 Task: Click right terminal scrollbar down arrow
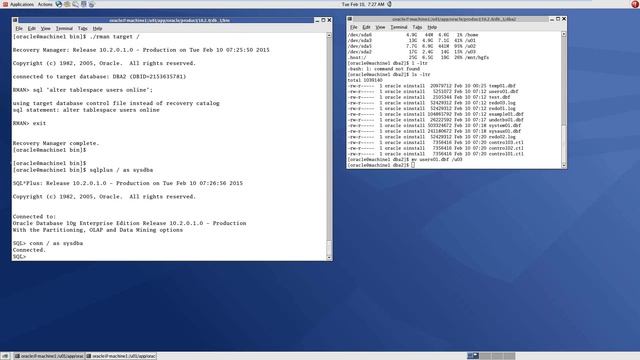point(564,165)
